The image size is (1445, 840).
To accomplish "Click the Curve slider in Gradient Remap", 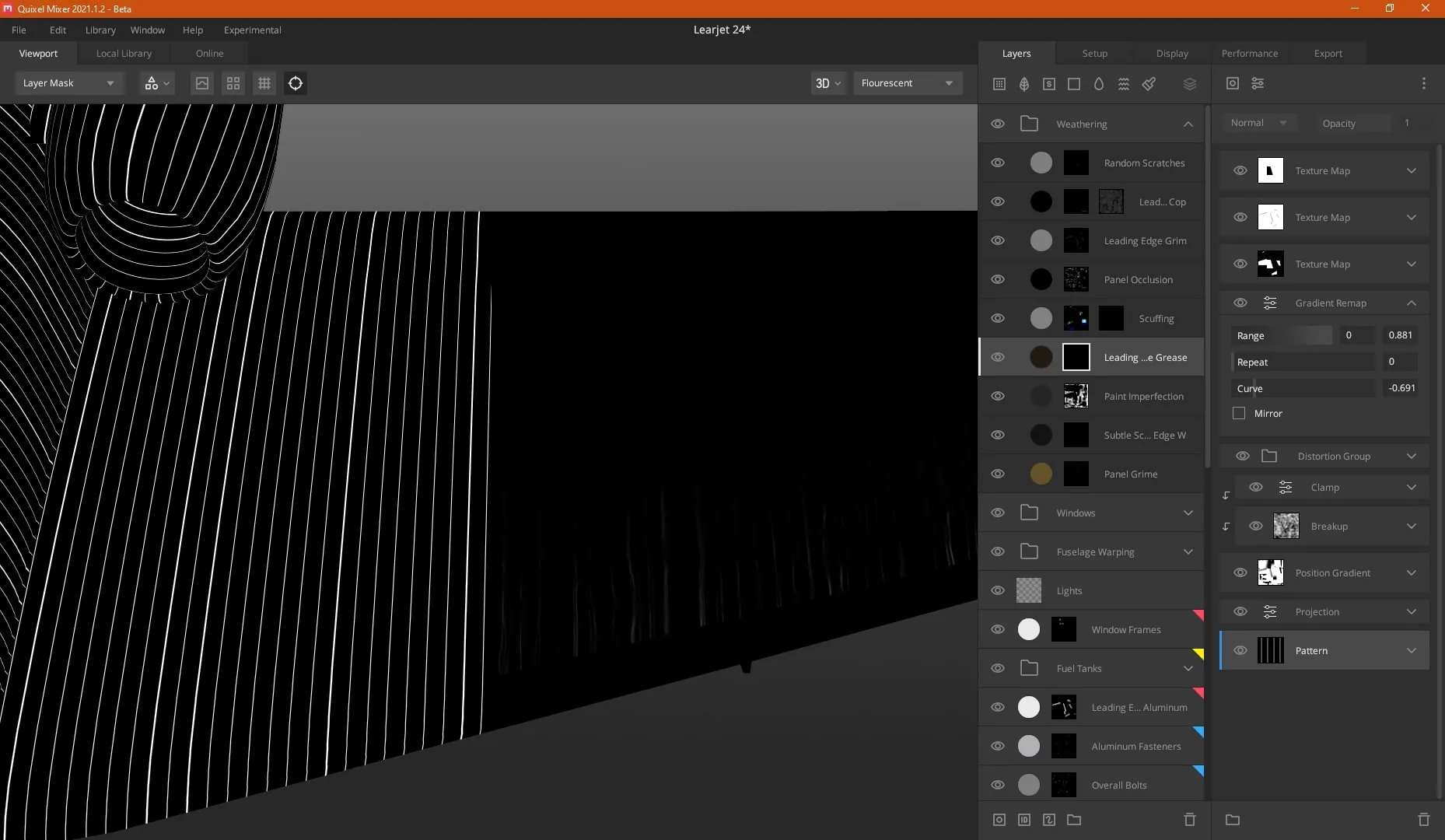I will pos(1304,388).
